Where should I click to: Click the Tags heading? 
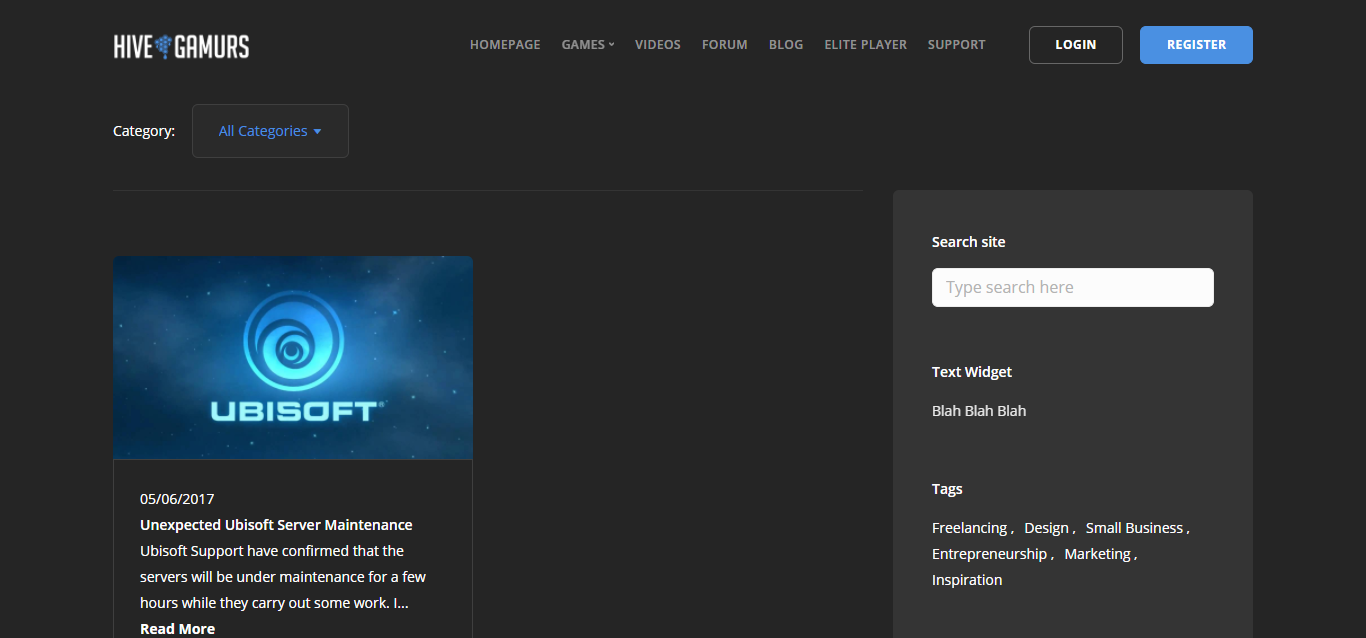(x=947, y=489)
